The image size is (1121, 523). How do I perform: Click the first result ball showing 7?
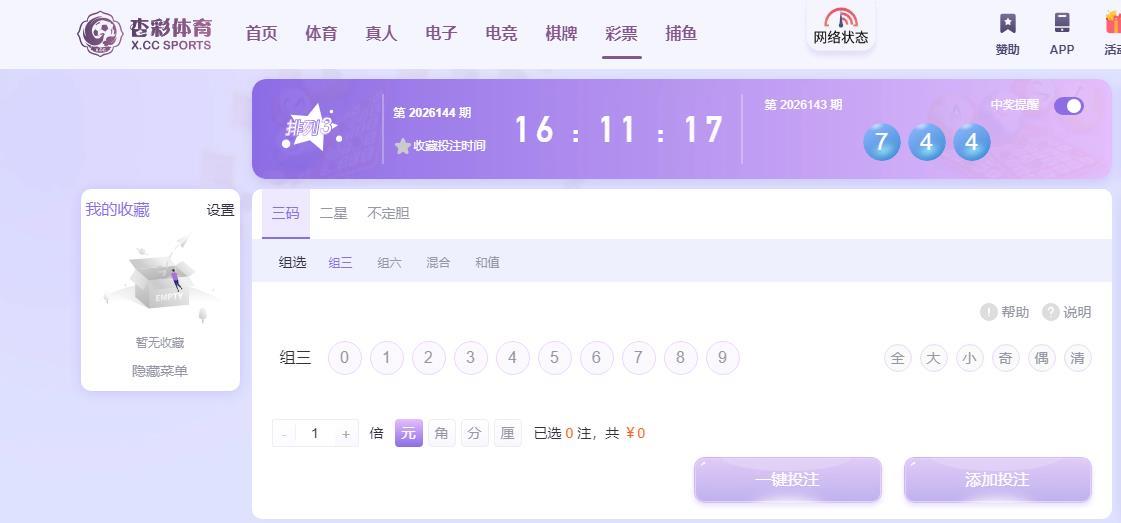[x=882, y=142]
